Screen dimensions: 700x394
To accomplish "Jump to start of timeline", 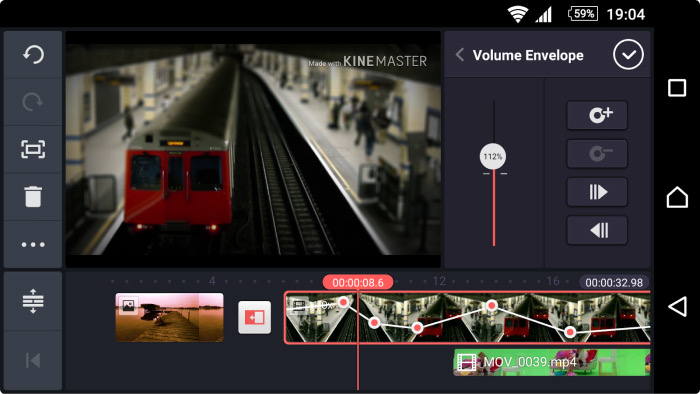I will point(33,361).
